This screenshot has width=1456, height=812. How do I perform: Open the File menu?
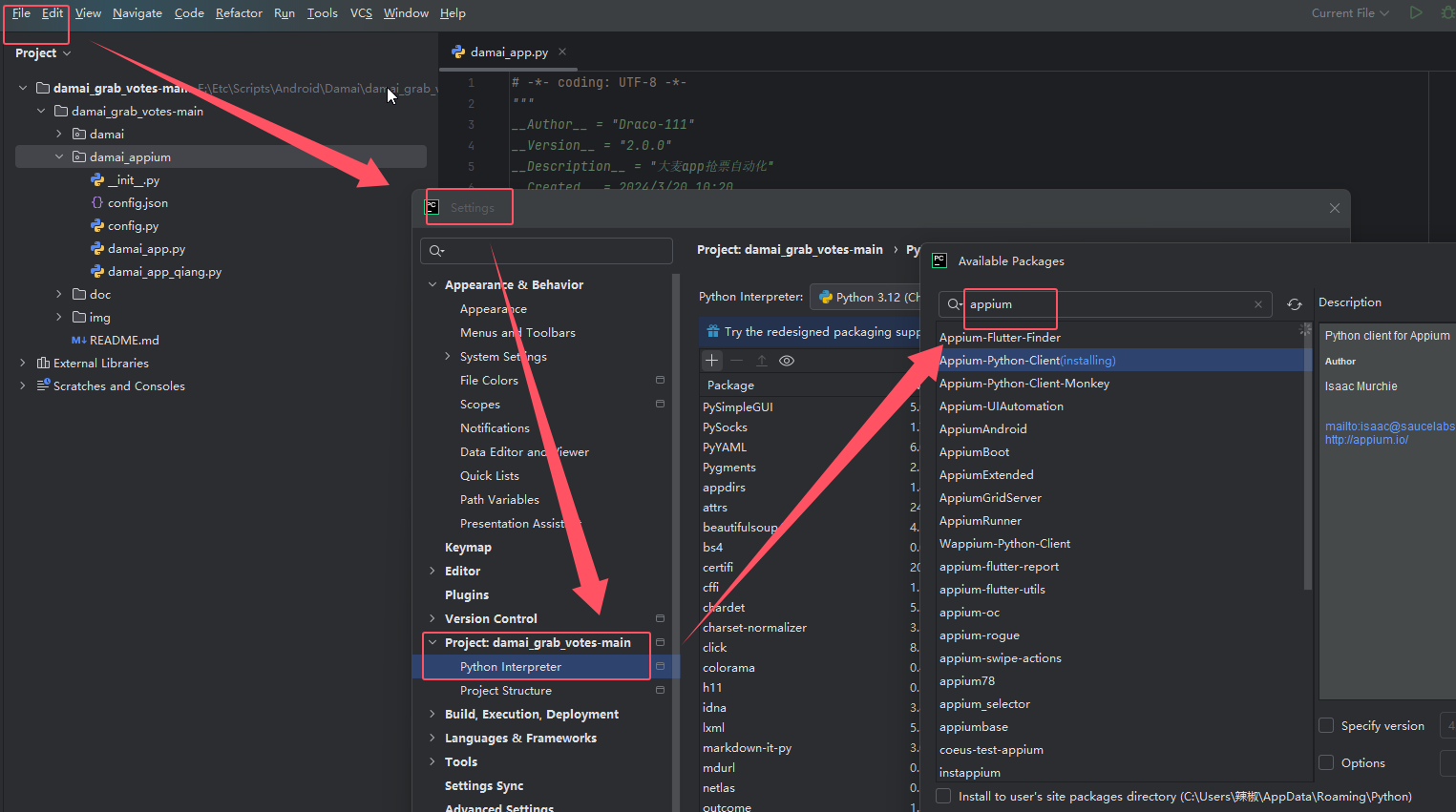(21, 12)
